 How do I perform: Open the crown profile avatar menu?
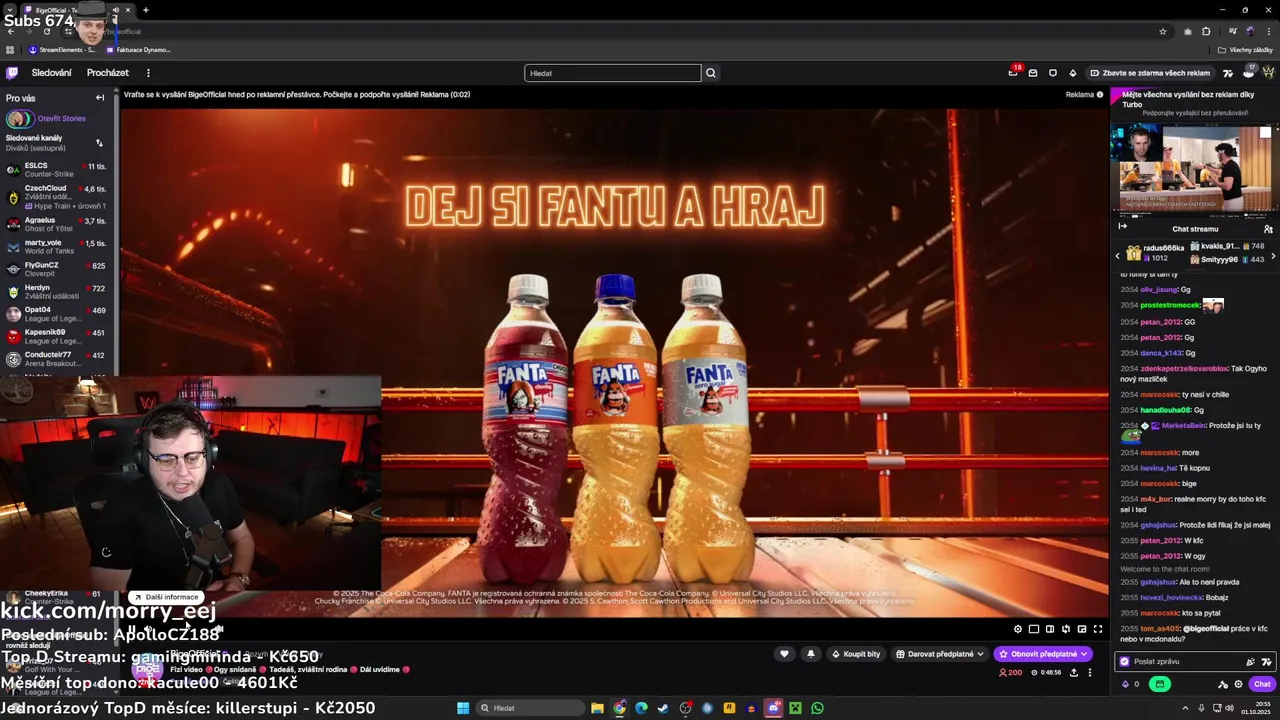click(1268, 73)
